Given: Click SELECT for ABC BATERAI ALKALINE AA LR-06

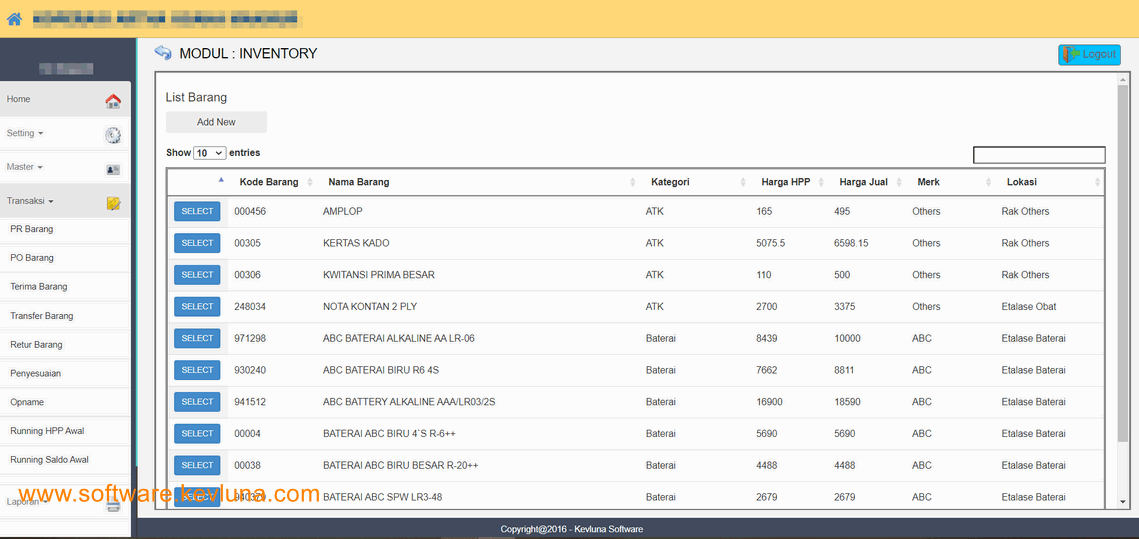Looking at the screenshot, I should click(197, 339).
